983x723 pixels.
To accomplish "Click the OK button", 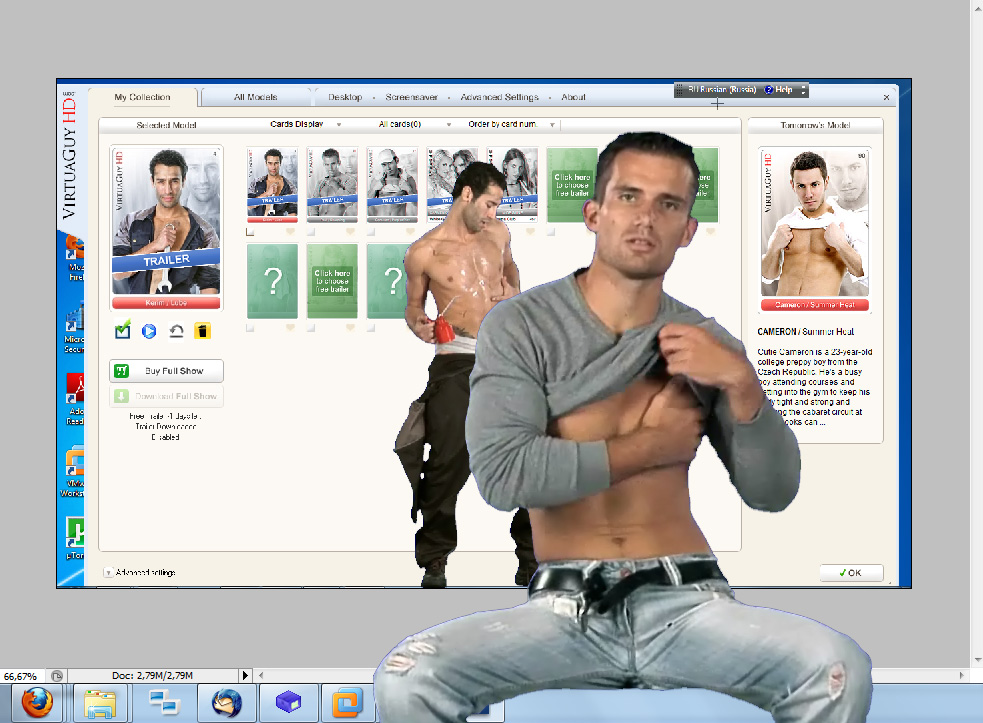I will tap(851, 573).
